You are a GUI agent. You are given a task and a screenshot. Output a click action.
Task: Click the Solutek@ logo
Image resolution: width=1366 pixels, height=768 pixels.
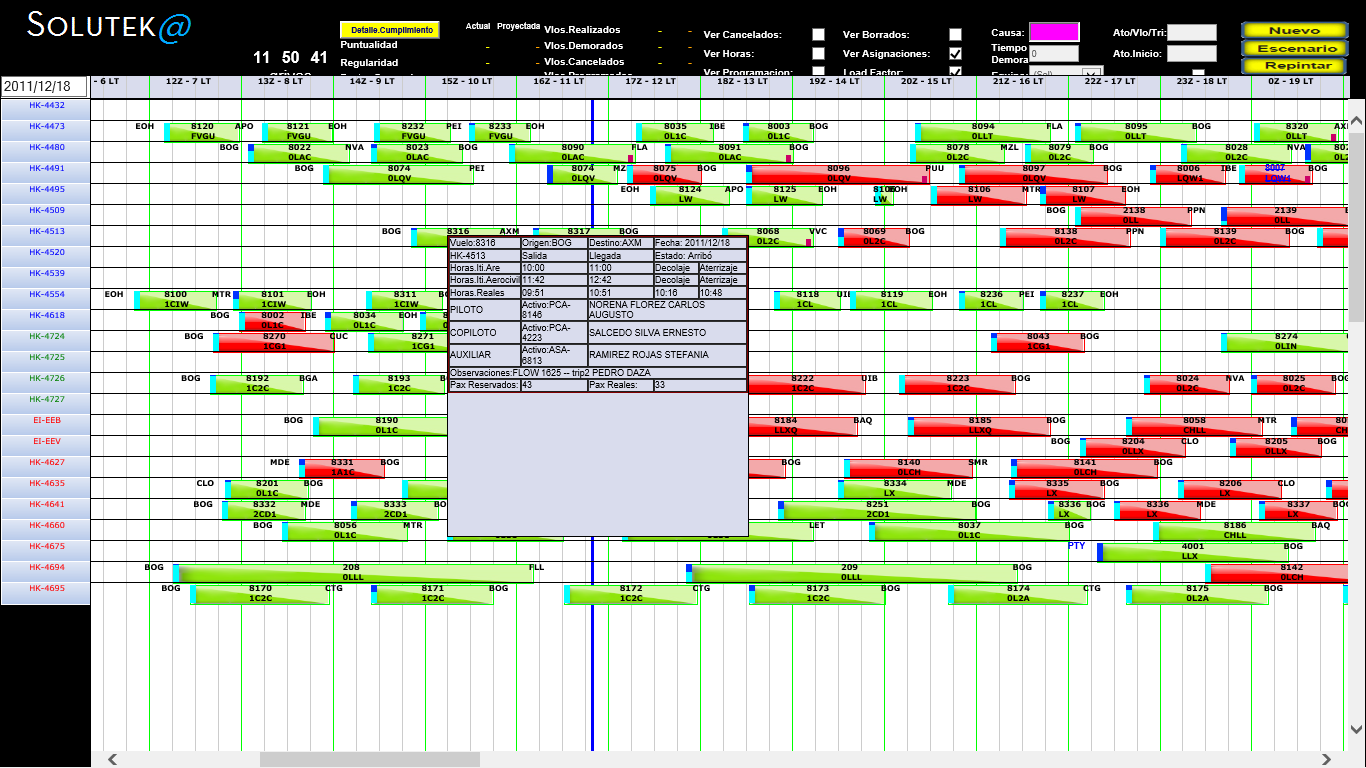coord(109,26)
